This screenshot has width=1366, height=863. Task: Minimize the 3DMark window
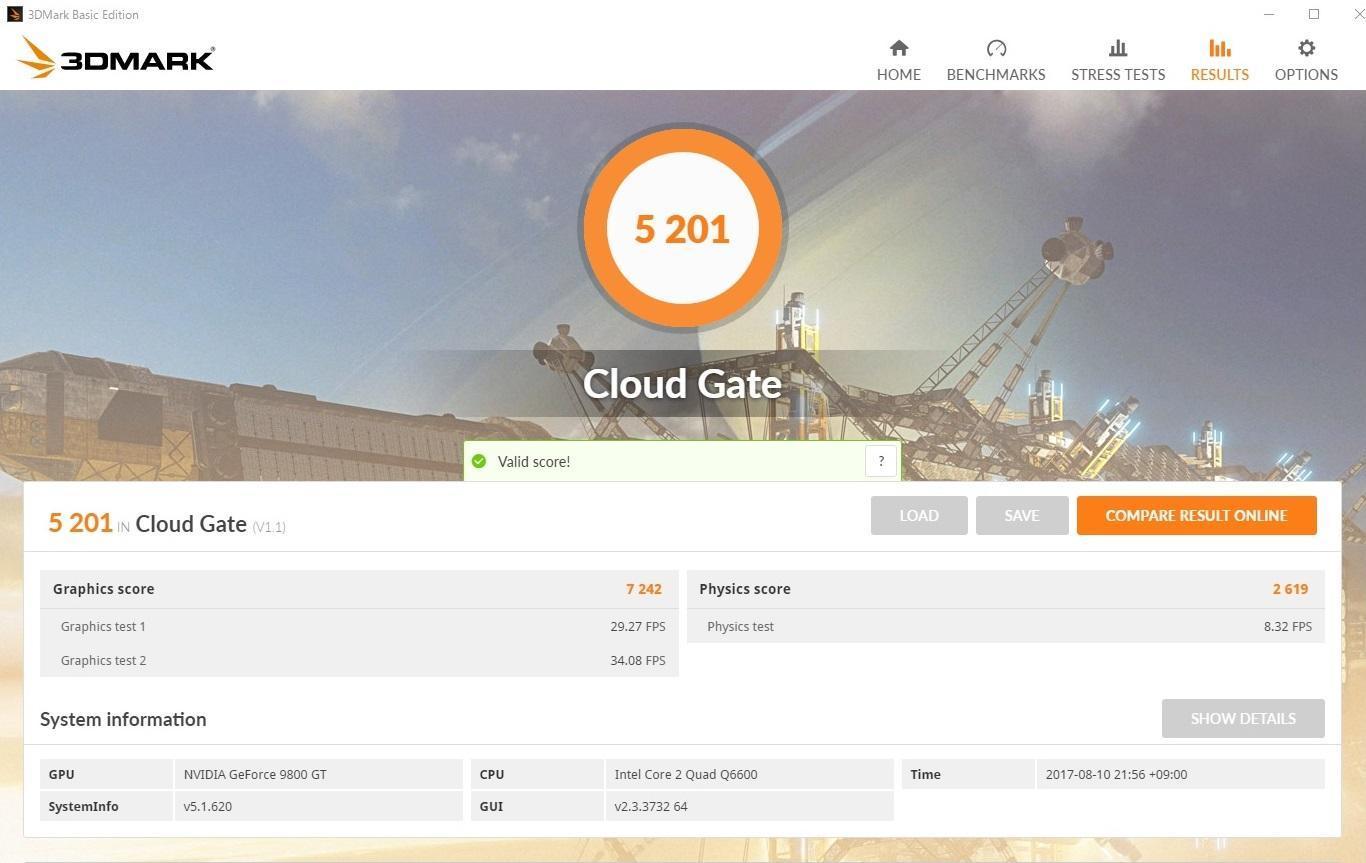(1269, 14)
